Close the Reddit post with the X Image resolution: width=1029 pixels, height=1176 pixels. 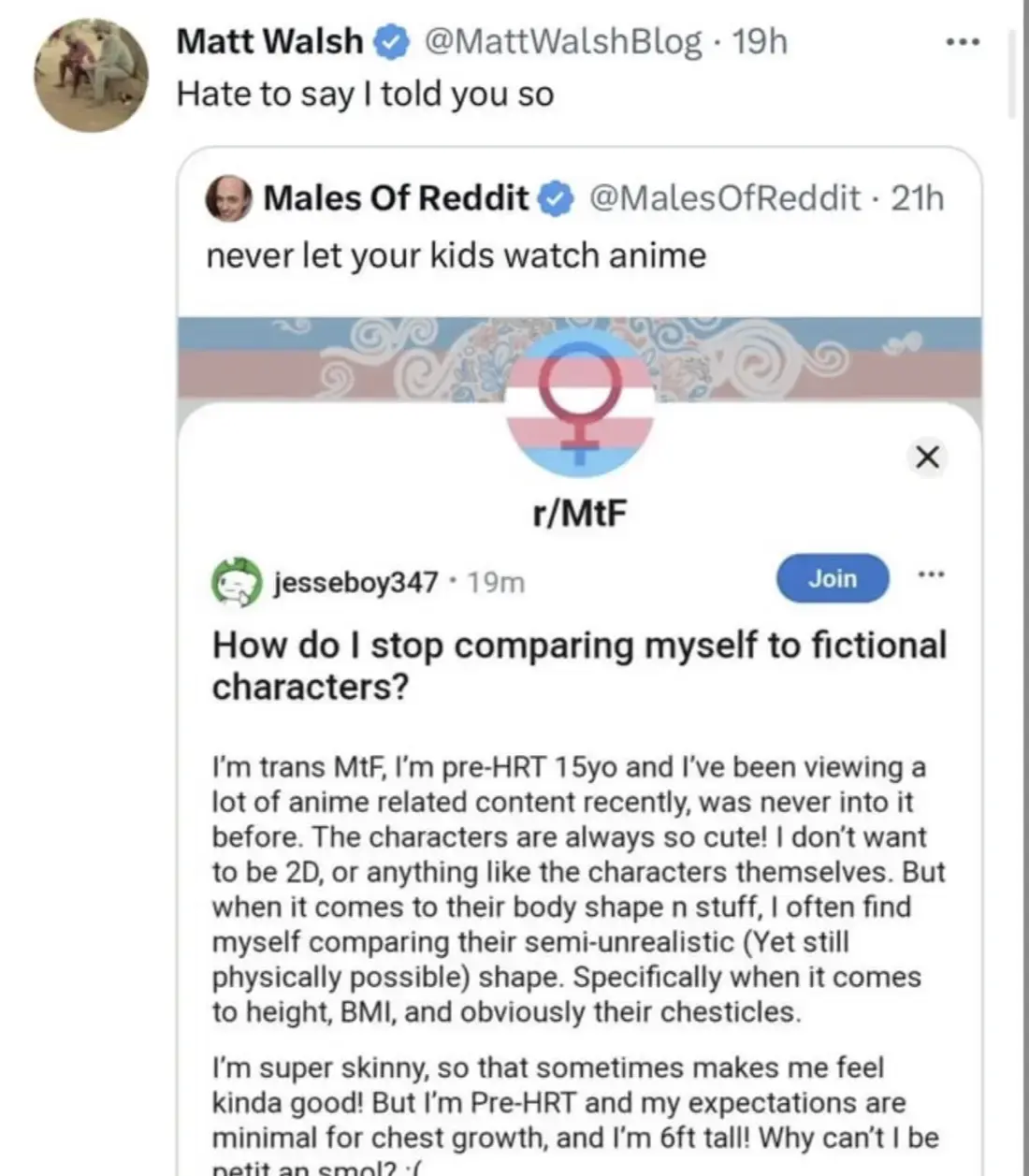tap(927, 457)
